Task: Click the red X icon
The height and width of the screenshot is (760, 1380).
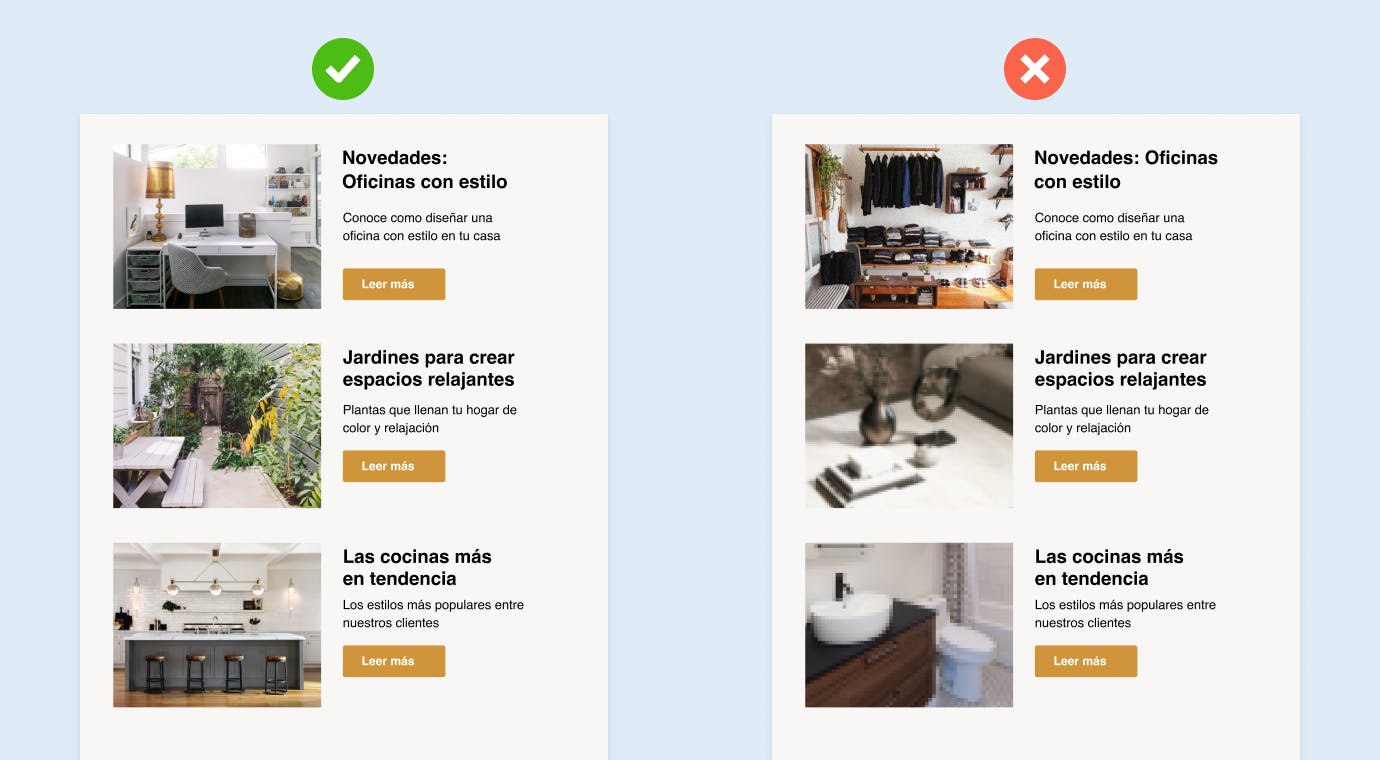Action: [1035, 69]
